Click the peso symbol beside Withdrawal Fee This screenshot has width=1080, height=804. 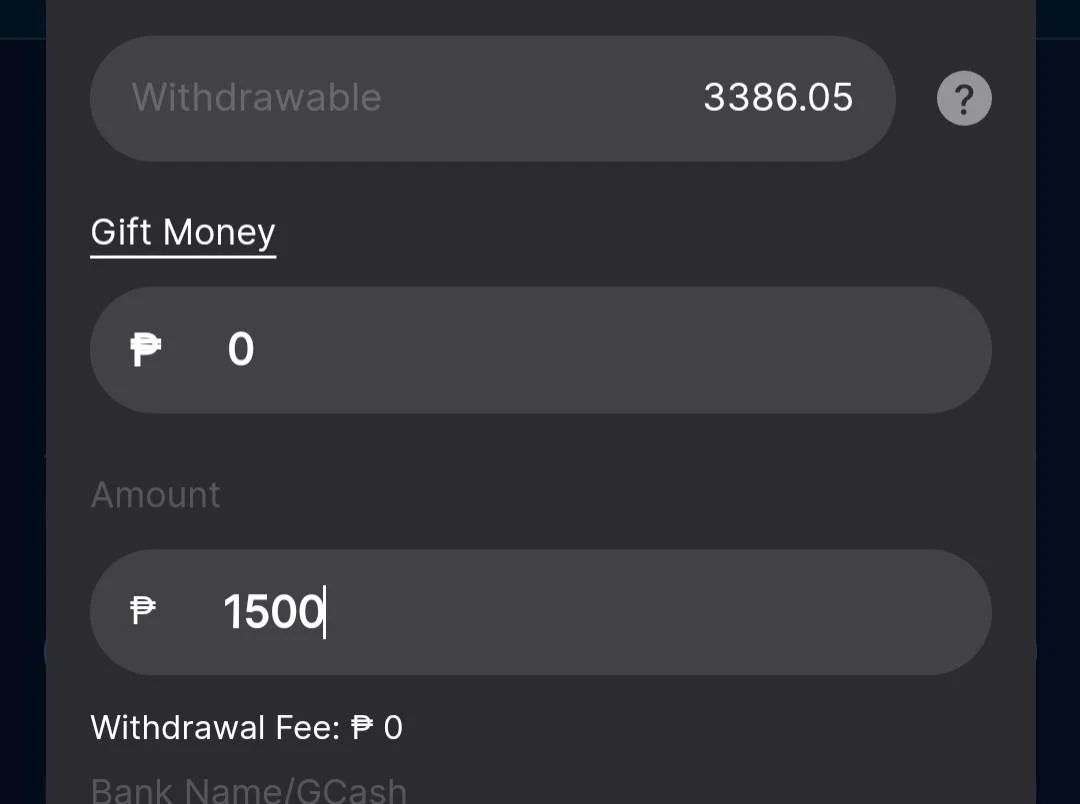[x=362, y=727]
